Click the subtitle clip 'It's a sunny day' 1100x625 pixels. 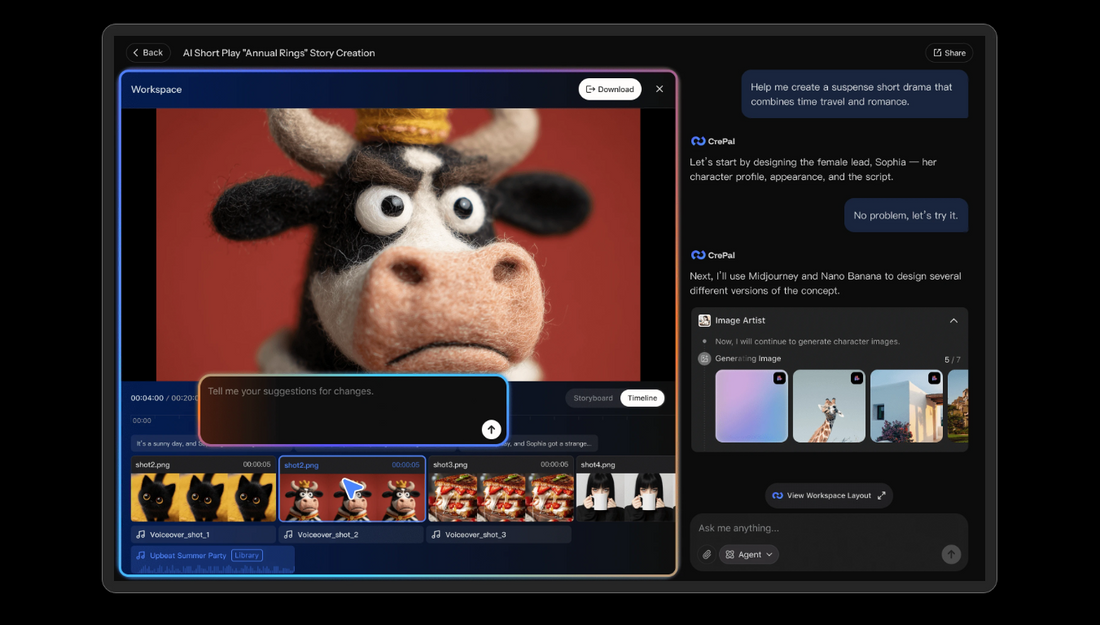(x=166, y=443)
